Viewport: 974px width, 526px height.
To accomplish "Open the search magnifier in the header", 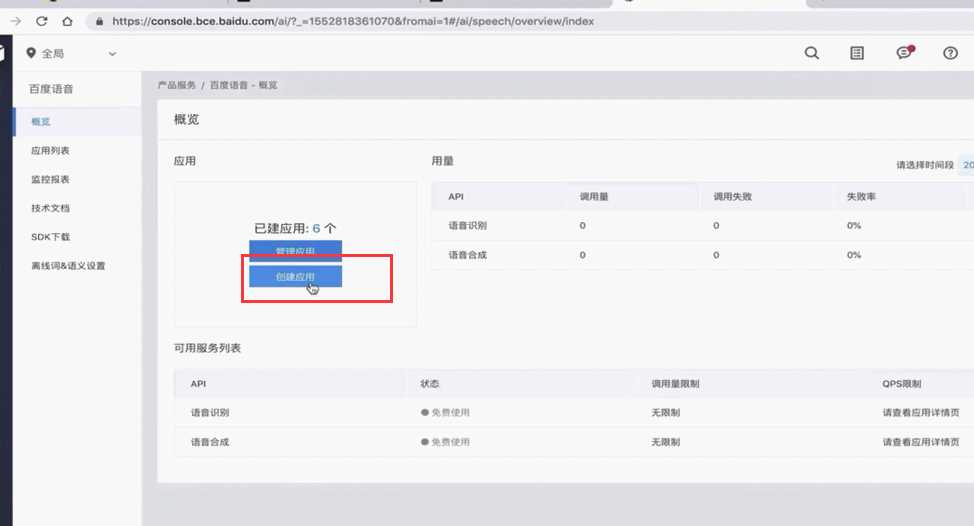I will (x=811, y=53).
